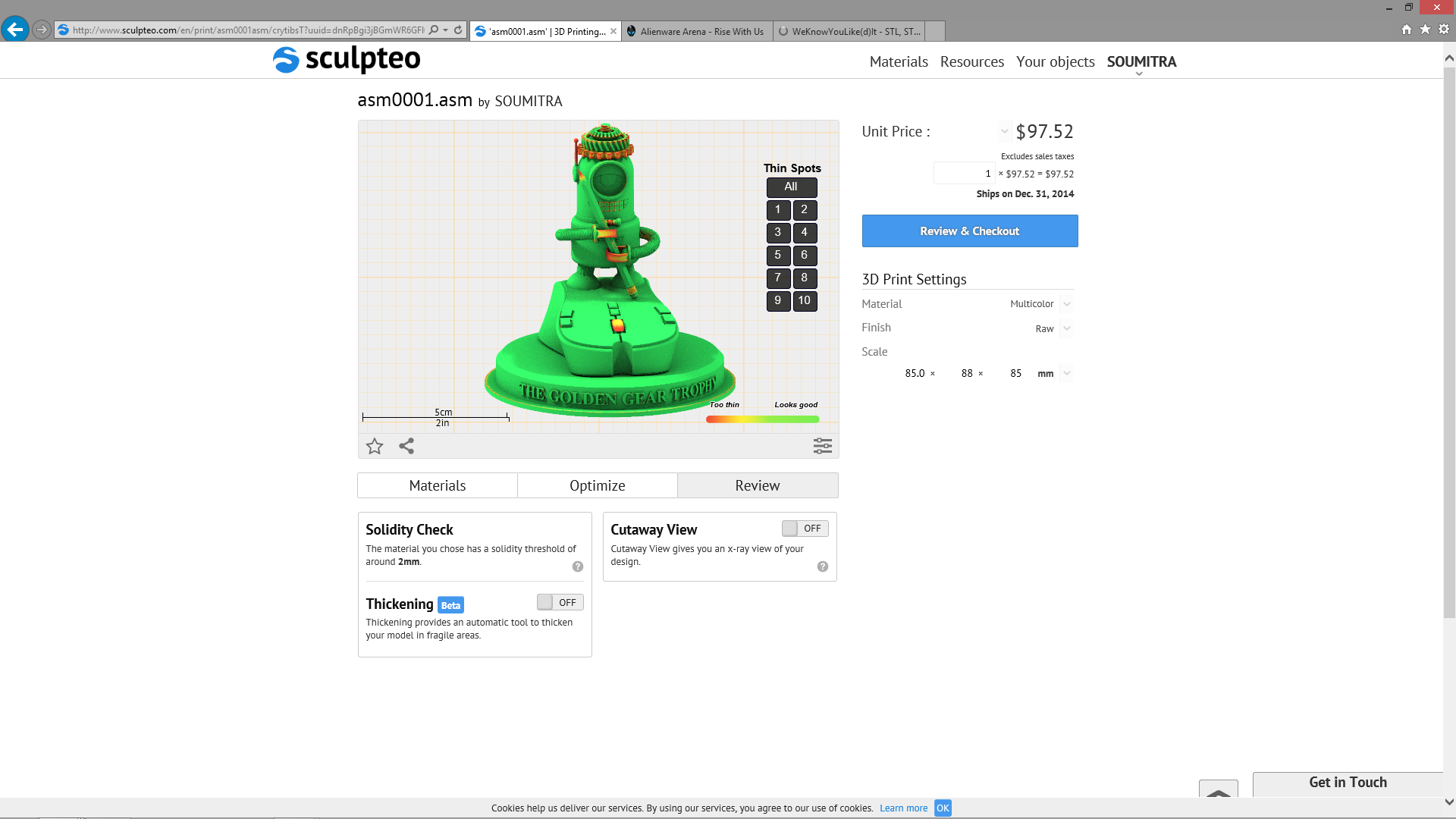Edit the scale width value 85.0
1456x819 pixels.
[x=915, y=374]
